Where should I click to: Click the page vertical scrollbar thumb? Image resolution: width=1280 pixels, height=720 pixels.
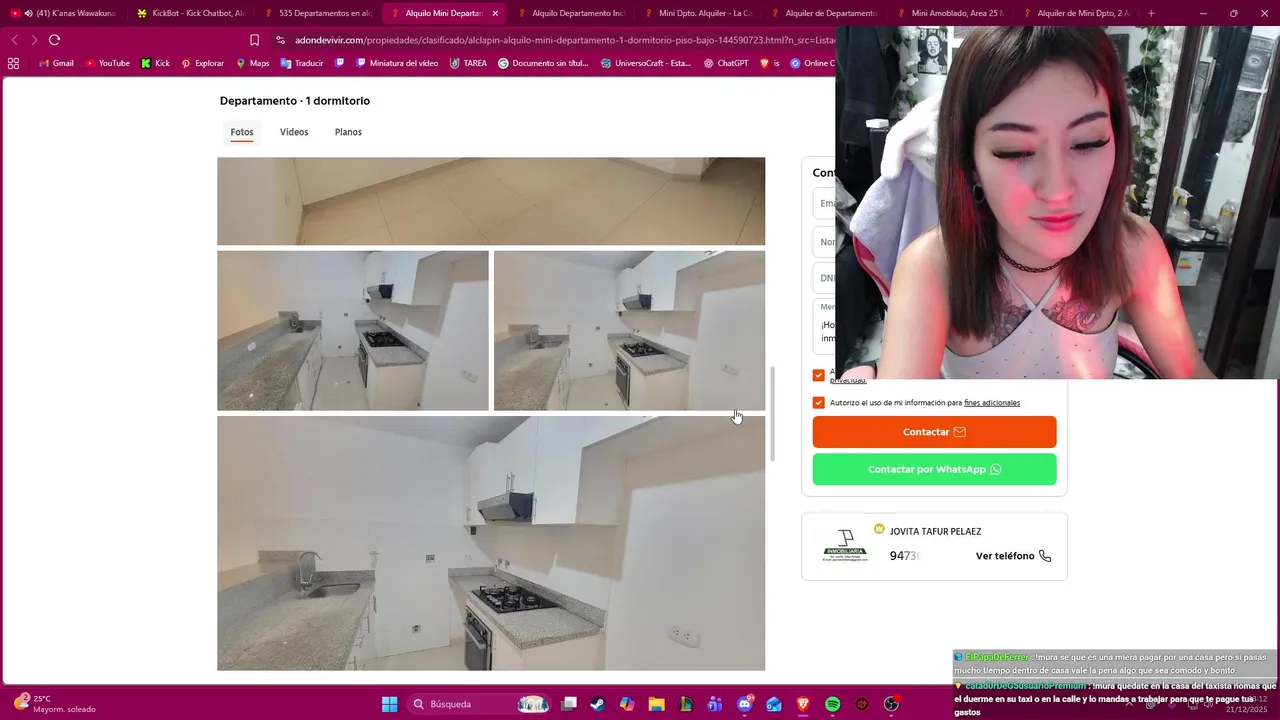pos(771,414)
